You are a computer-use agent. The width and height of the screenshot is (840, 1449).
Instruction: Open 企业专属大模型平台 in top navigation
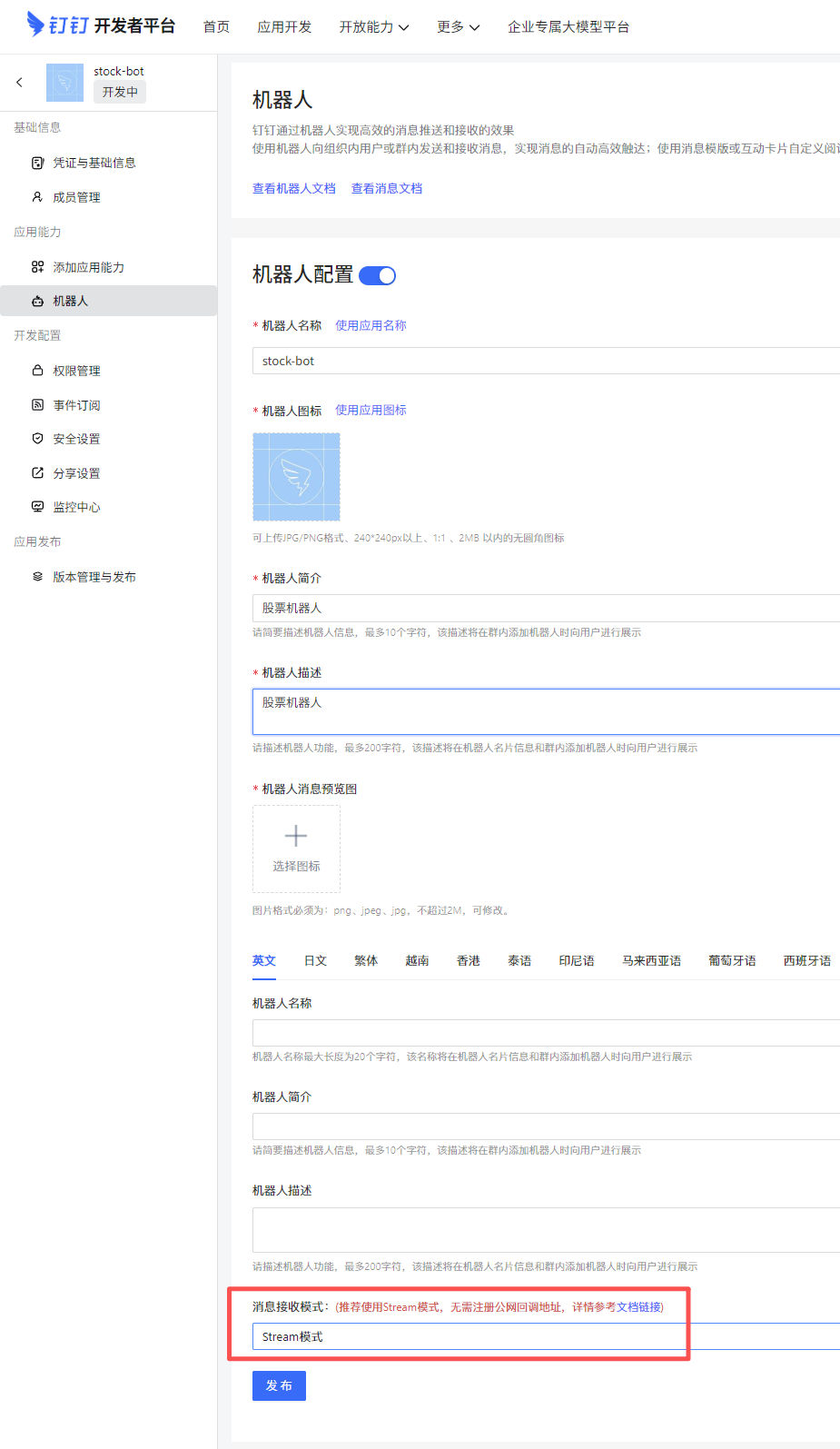click(x=568, y=27)
